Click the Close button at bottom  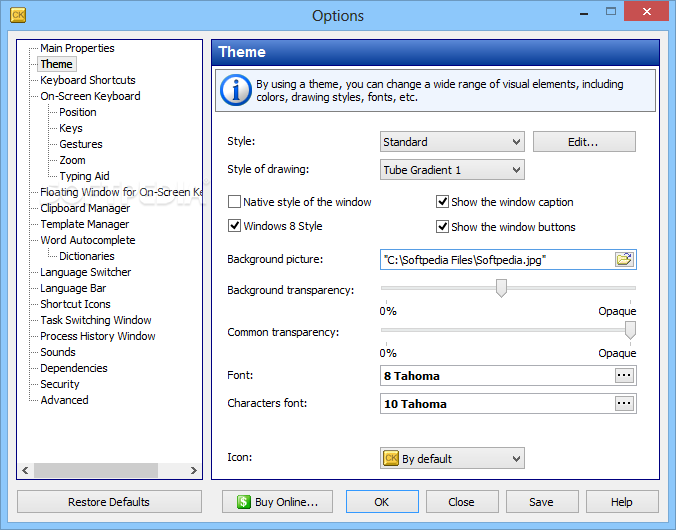click(x=462, y=502)
